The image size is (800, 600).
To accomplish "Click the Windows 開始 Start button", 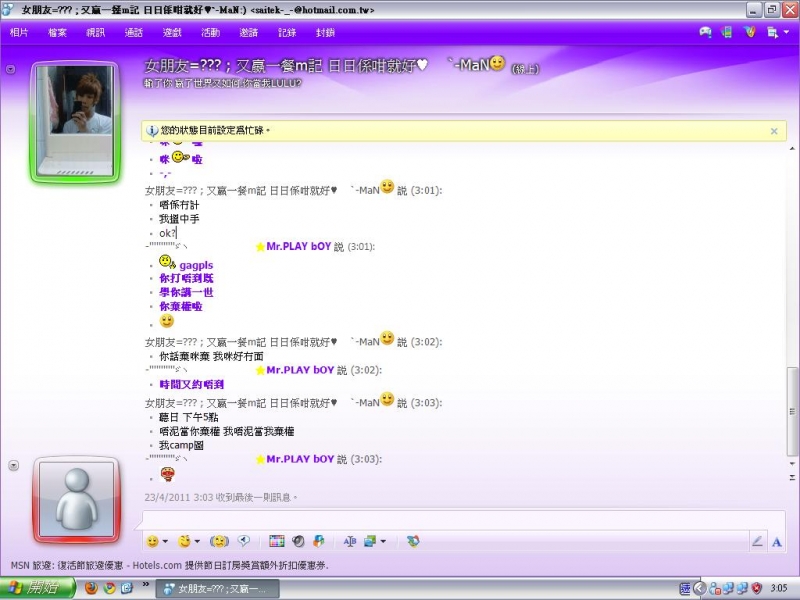I will point(38,588).
